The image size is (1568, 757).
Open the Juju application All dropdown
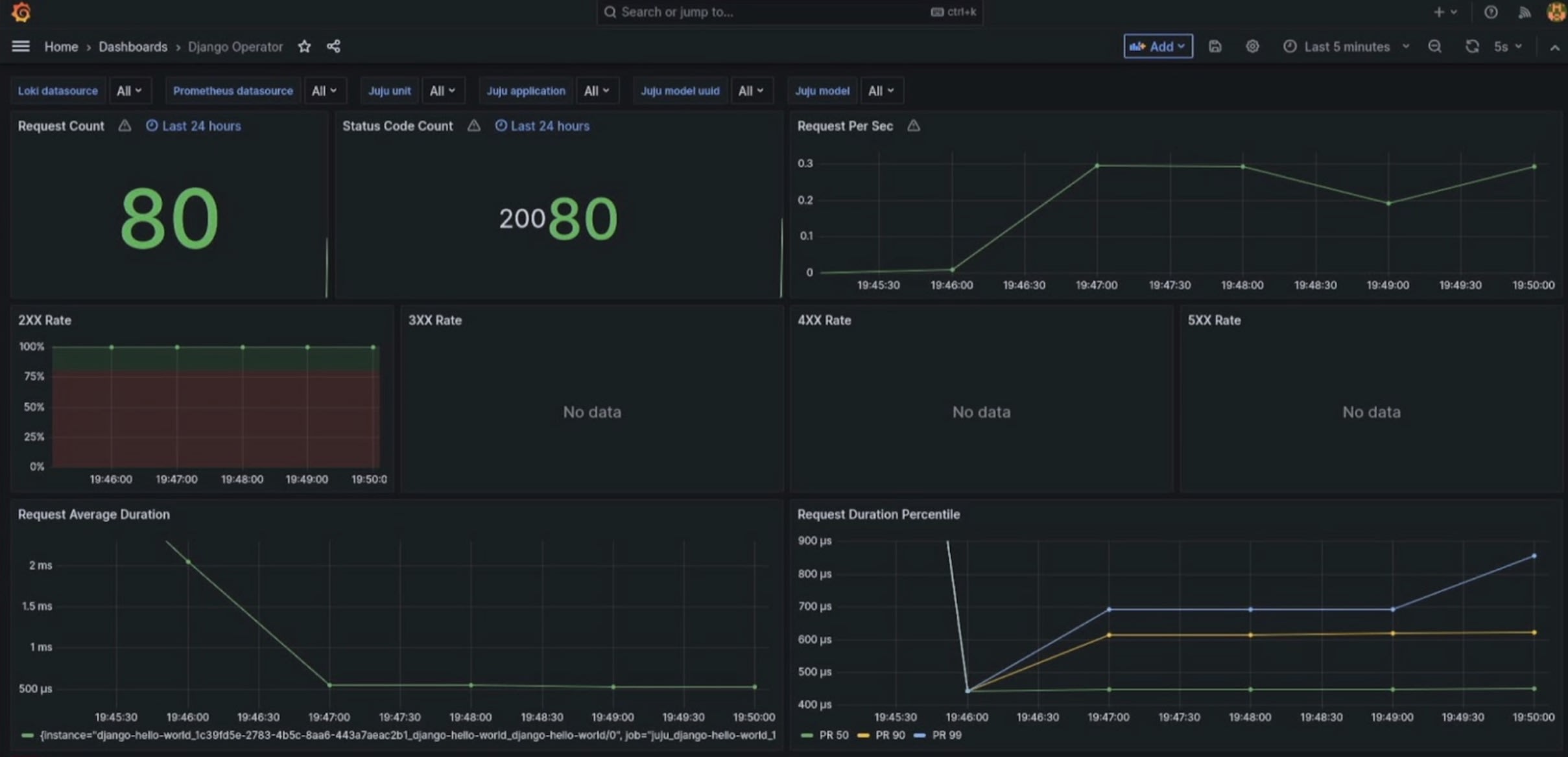[x=597, y=91]
